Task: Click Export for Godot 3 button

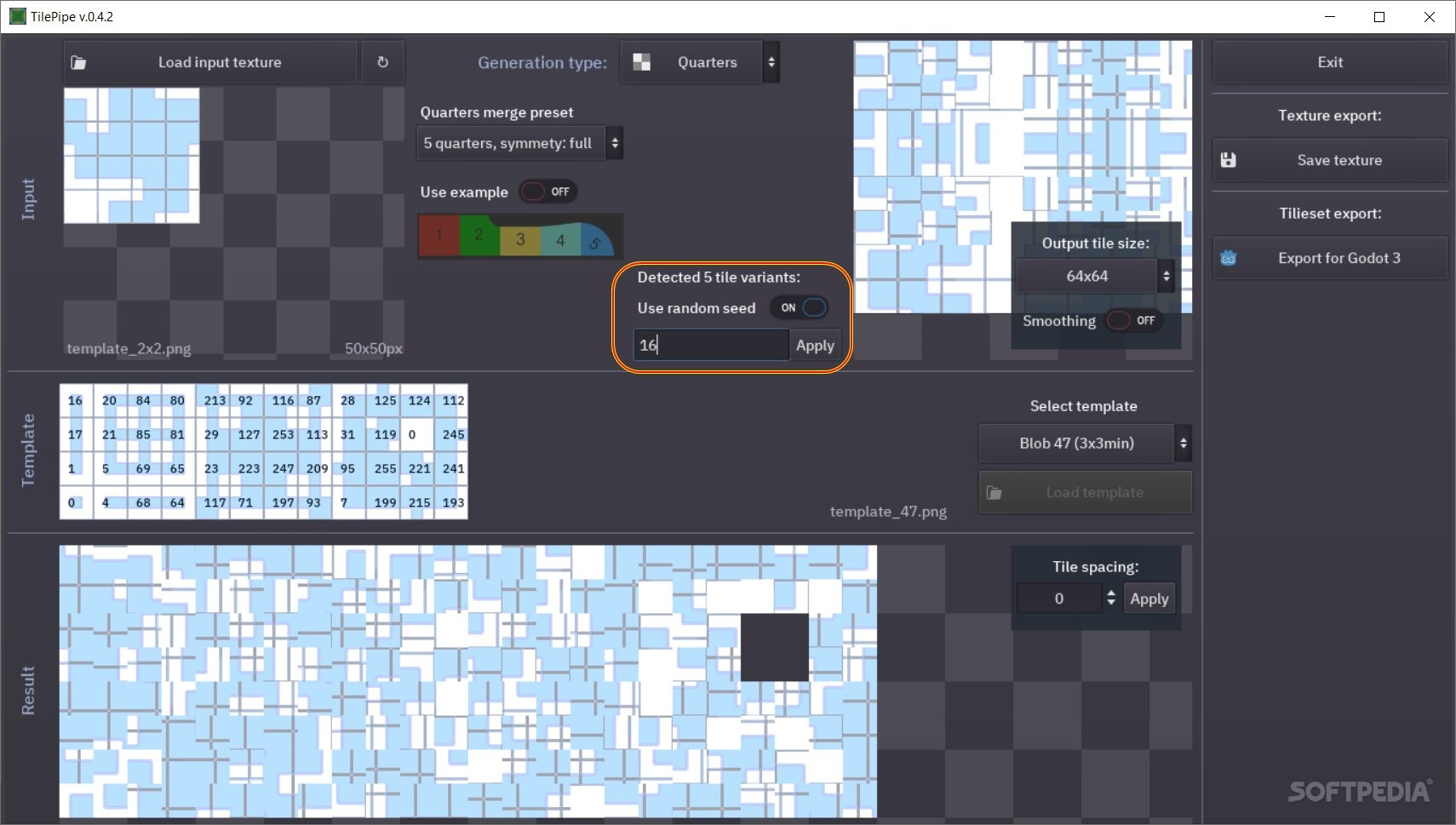Action: point(1330,258)
